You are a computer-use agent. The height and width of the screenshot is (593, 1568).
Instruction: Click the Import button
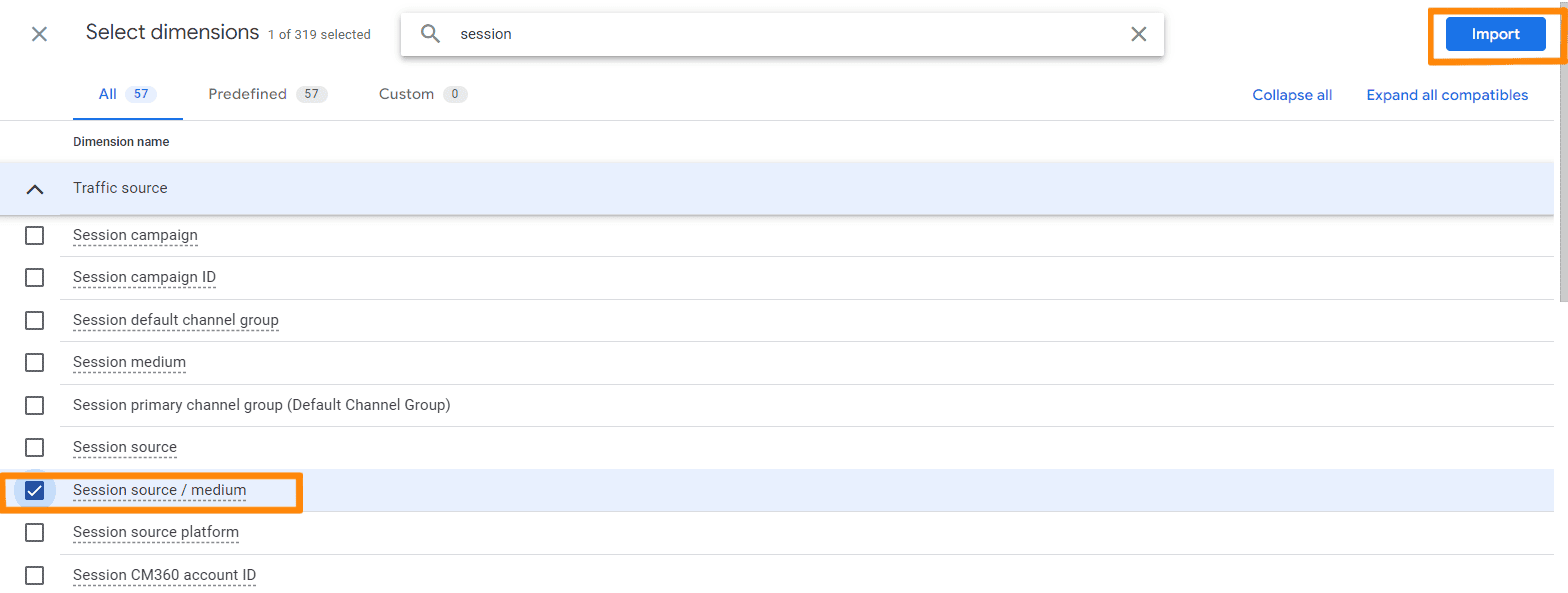(1495, 34)
